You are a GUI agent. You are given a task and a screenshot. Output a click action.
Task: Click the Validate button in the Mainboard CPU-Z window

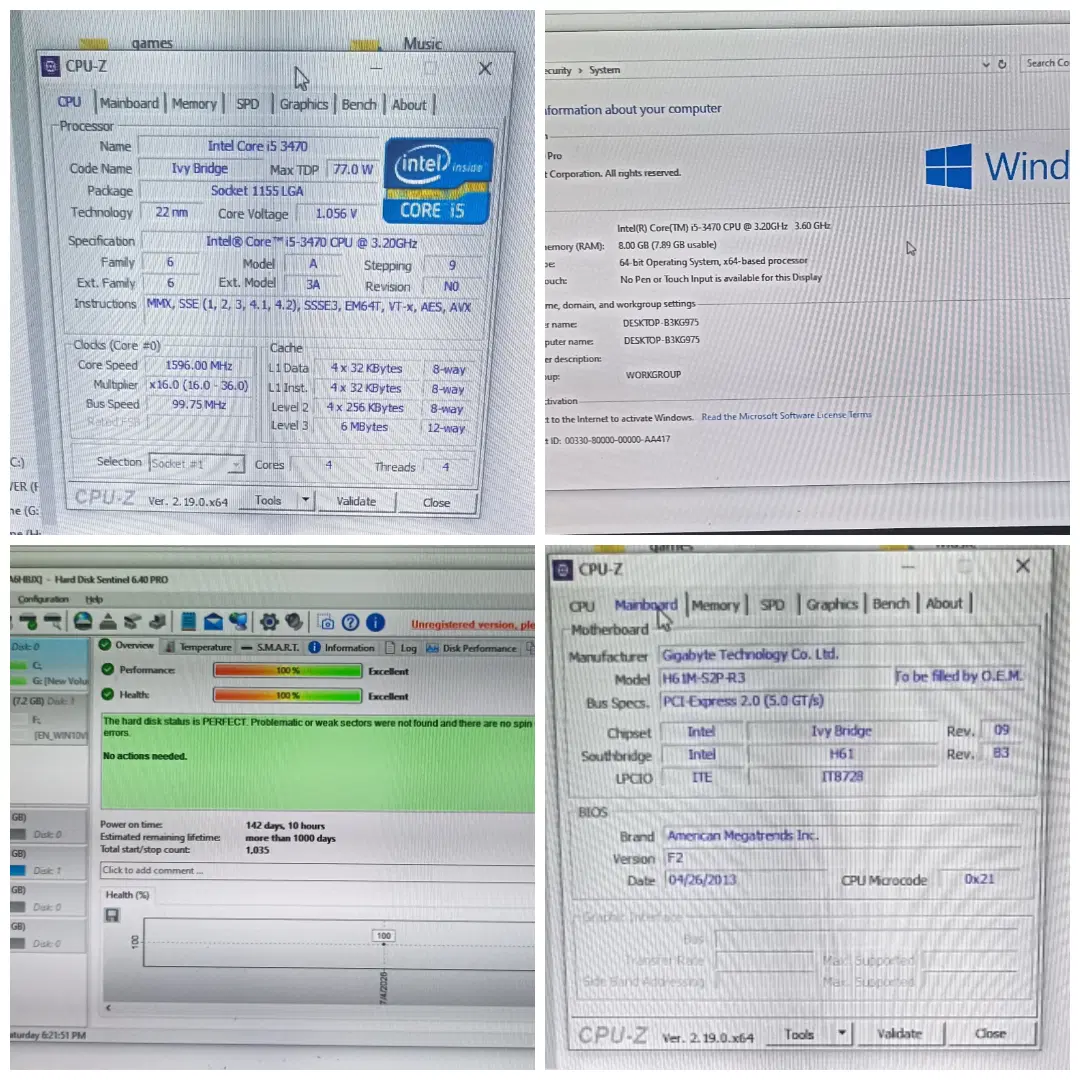(x=899, y=1033)
